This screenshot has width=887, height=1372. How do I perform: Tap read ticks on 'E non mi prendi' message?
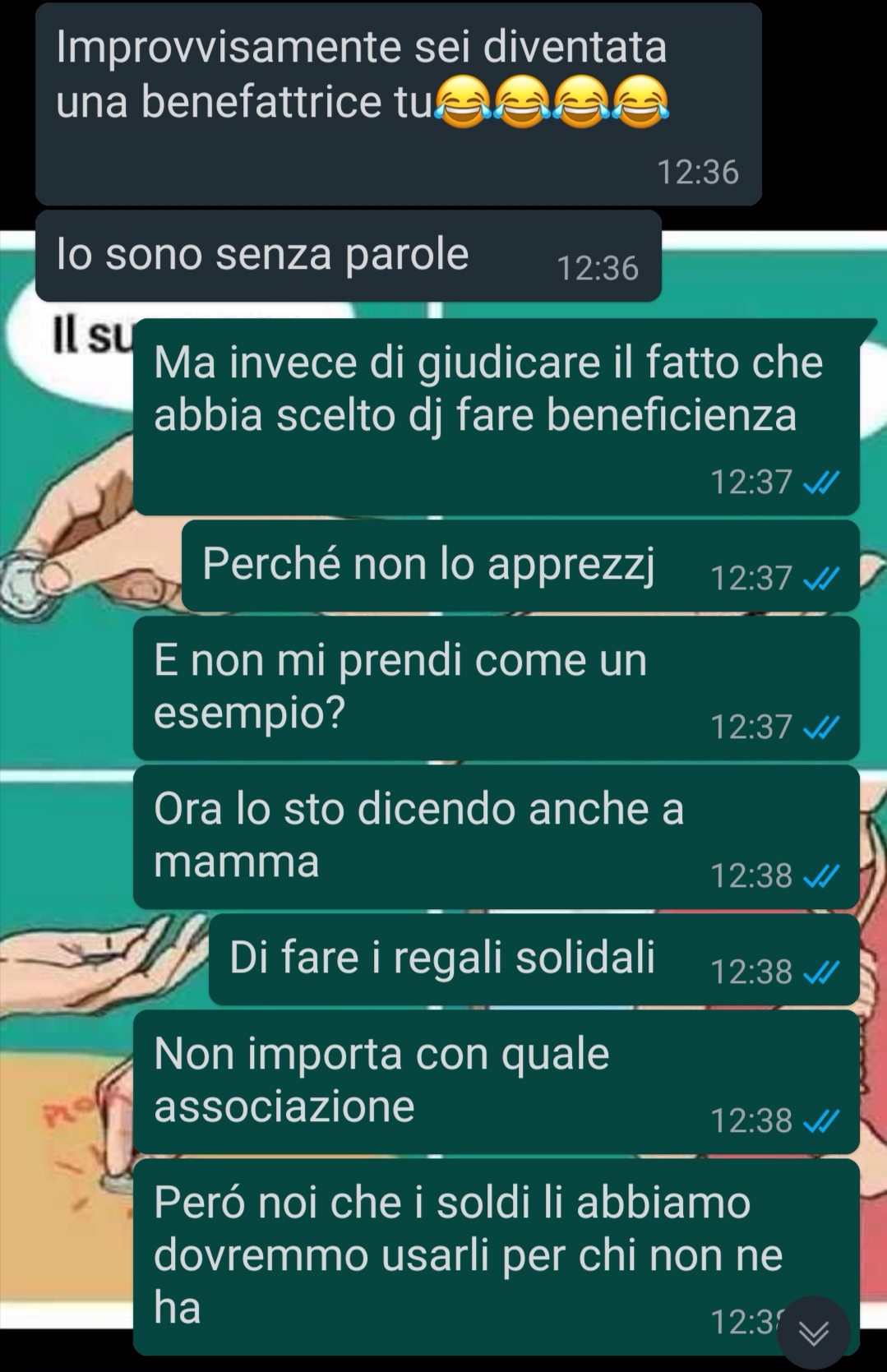820,728
